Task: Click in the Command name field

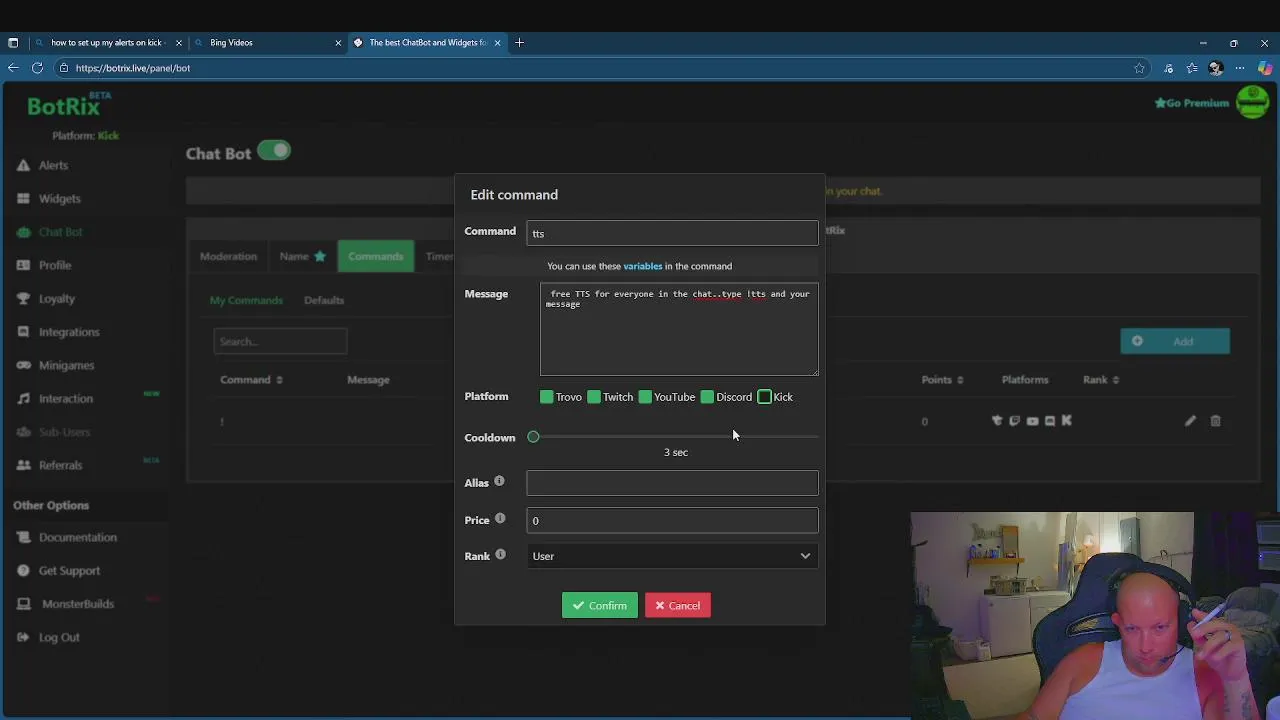Action: [672, 233]
